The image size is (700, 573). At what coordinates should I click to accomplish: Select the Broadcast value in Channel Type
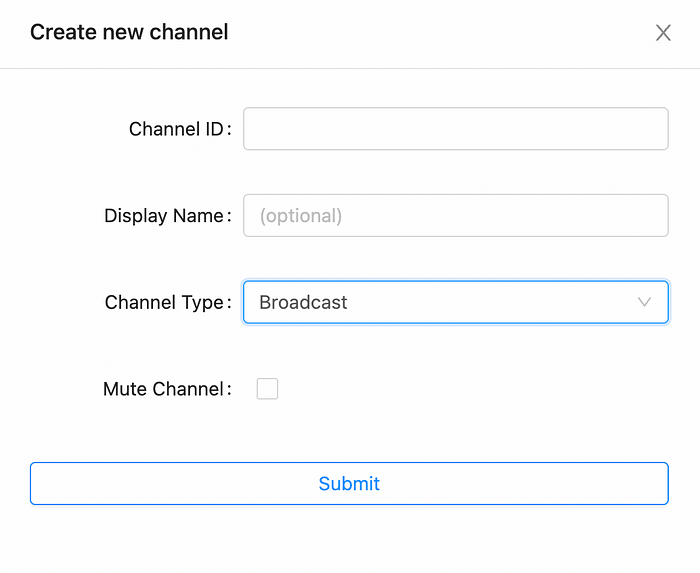click(303, 302)
